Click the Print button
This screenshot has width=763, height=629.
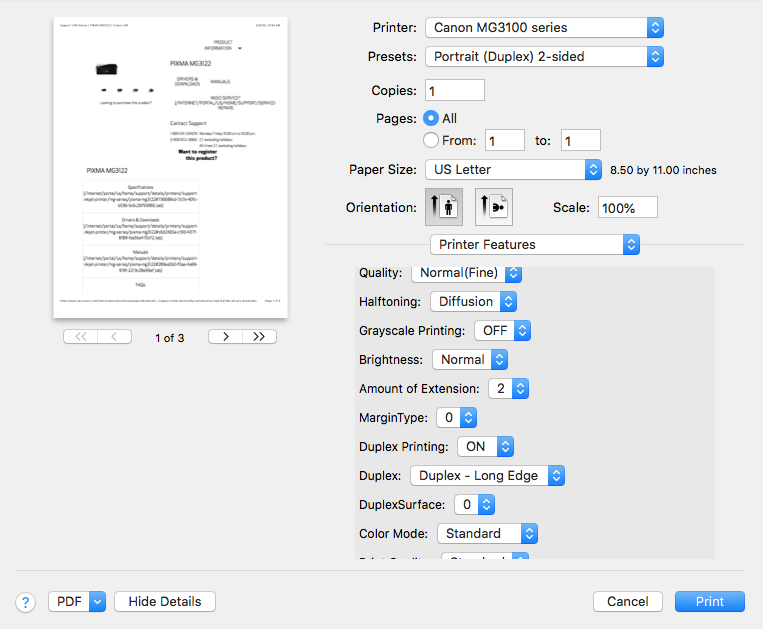(x=709, y=602)
